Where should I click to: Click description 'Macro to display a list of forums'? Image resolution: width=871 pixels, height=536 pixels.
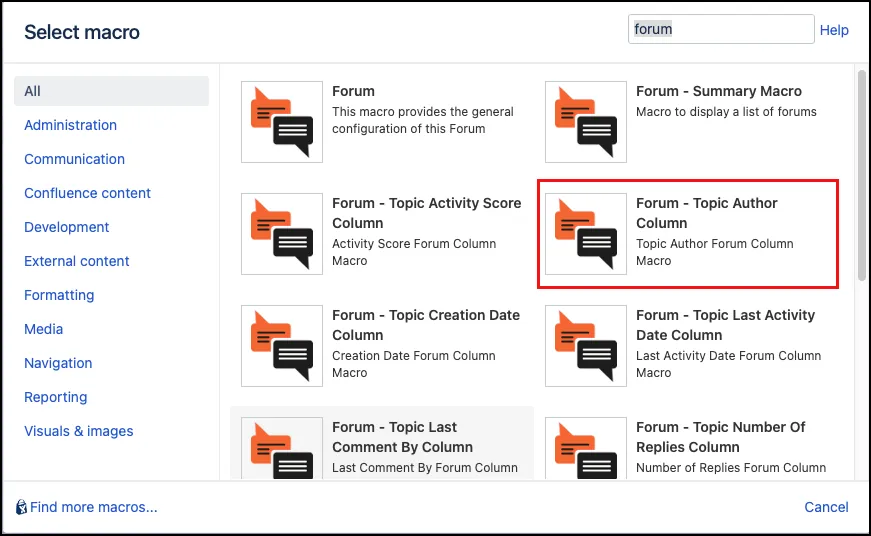tap(726, 112)
